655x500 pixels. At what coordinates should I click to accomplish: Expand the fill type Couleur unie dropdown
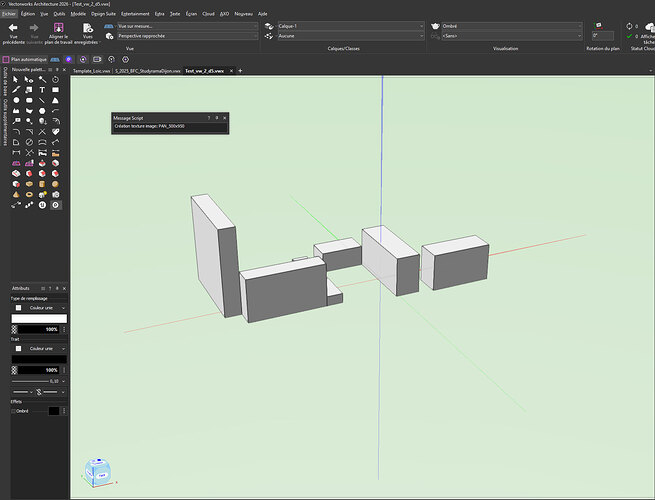coord(46,308)
